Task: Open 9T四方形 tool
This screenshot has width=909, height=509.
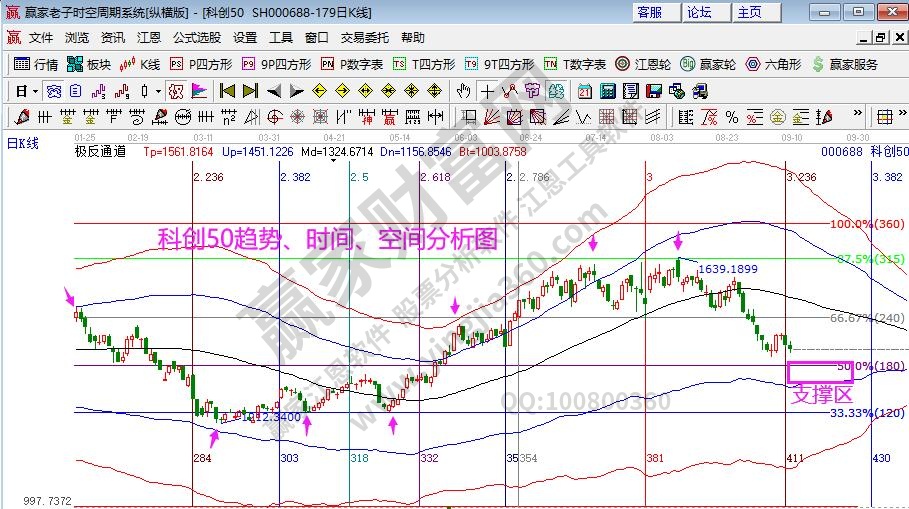Action: (x=499, y=64)
